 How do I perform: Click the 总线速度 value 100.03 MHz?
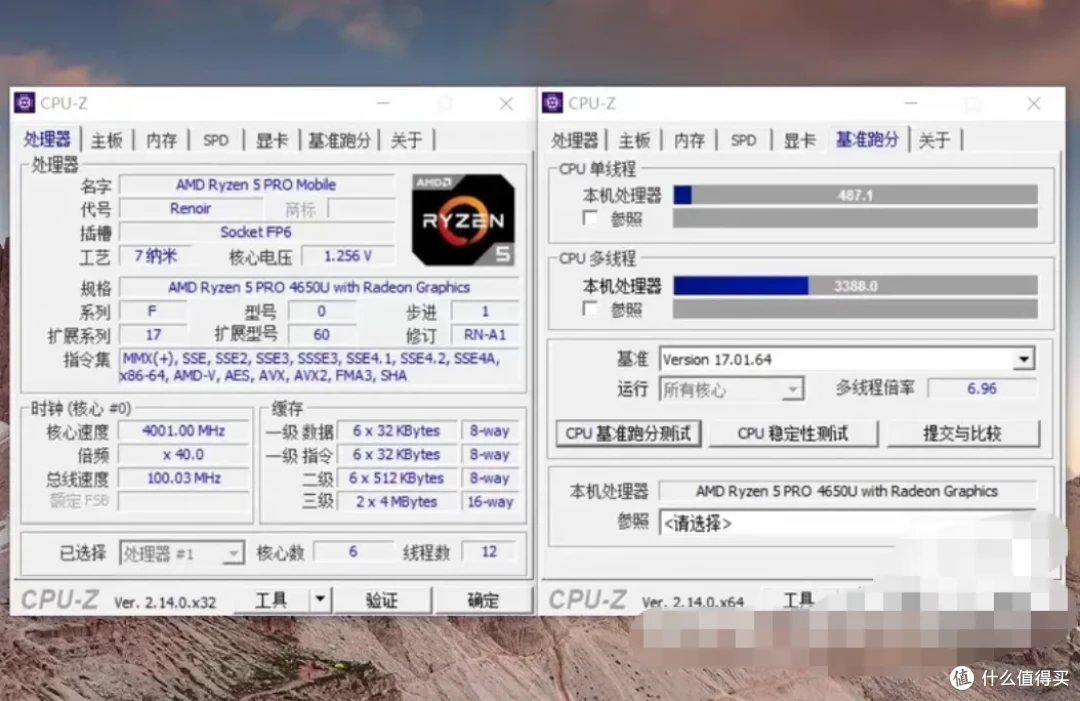point(183,478)
